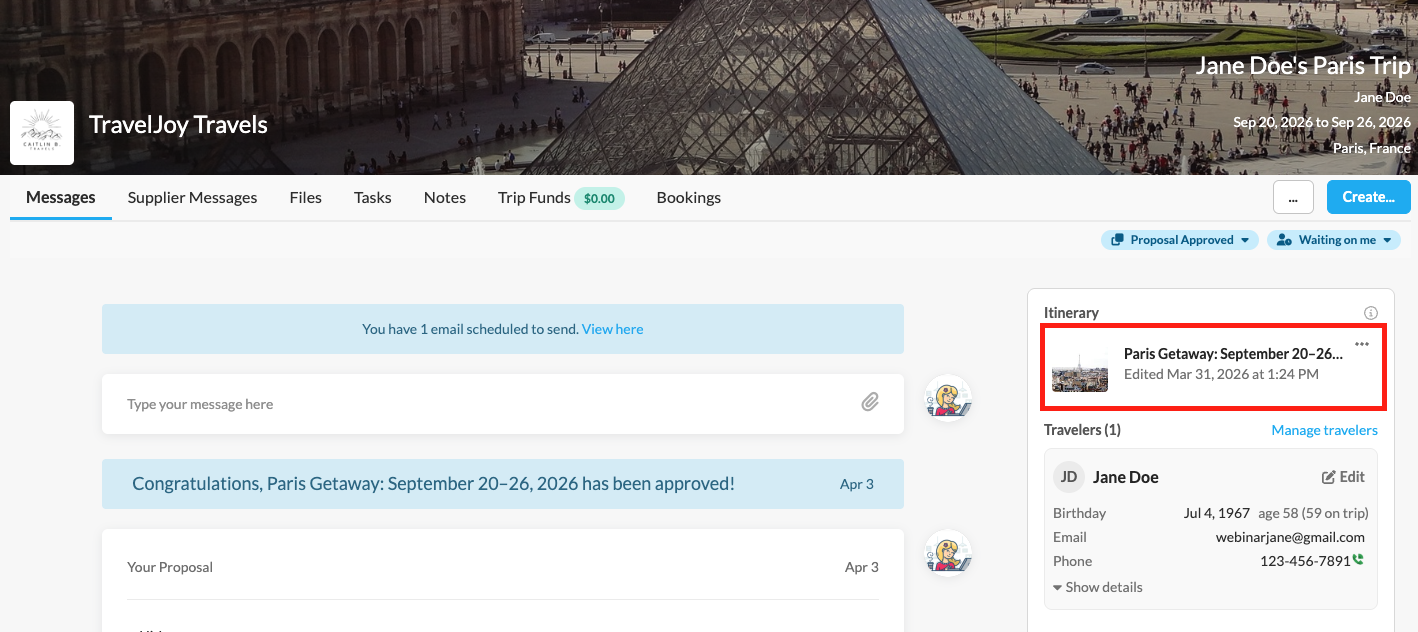Screen dimensions: 1418x632
Task: Click the JD traveler initials badge
Action: pos(1069,477)
